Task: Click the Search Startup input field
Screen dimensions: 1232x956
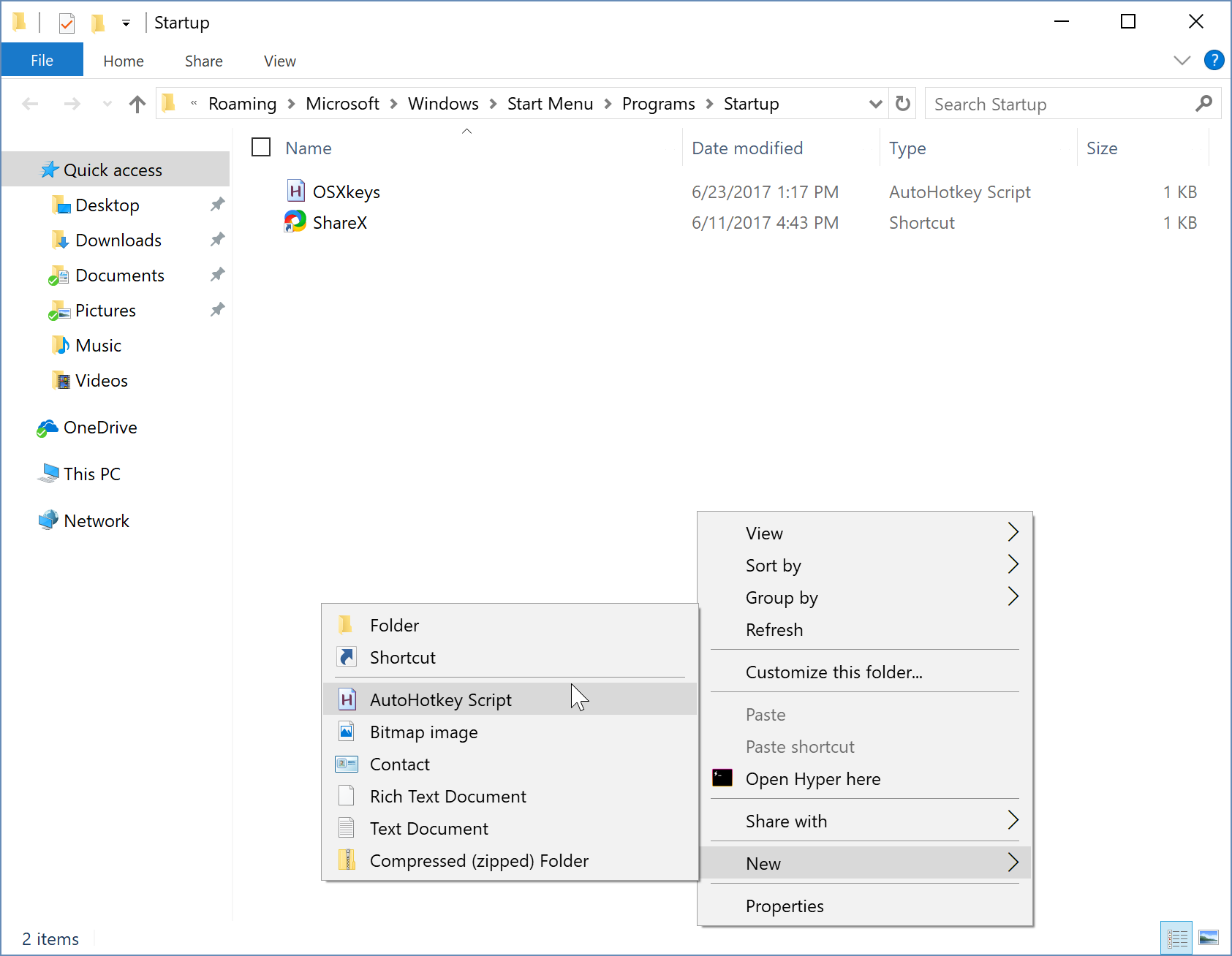Action: click(x=1072, y=104)
